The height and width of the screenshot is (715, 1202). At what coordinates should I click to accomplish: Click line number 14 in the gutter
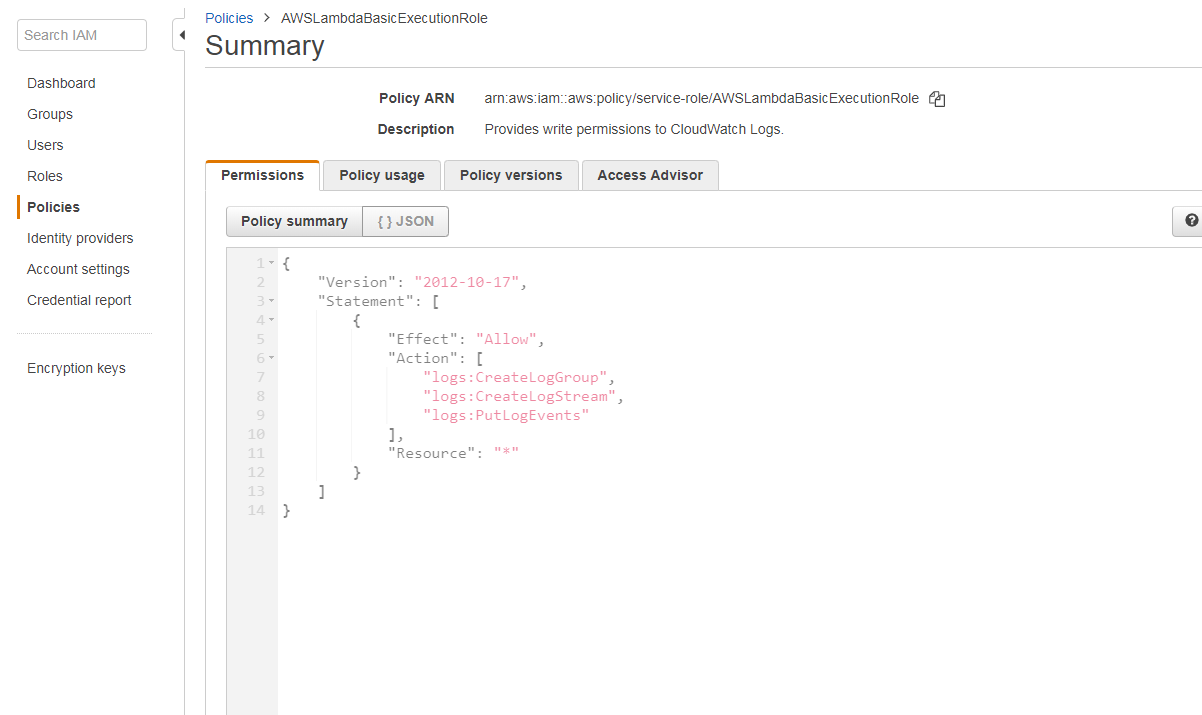pyautogui.click(x=256, y=510)
